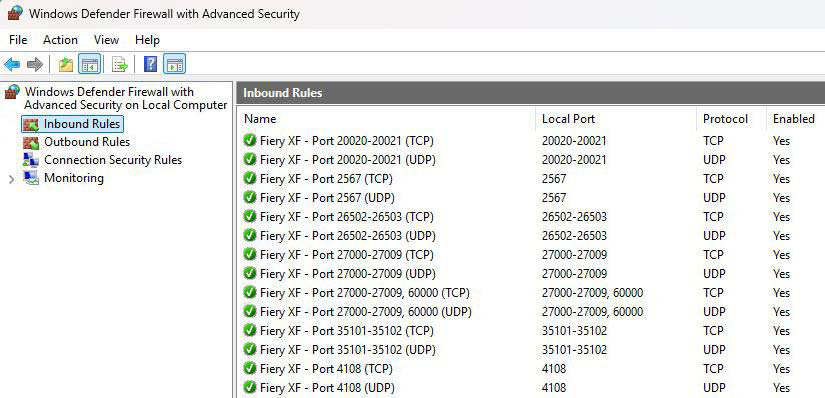Click green check icon of Port 20020-20021 (UDP) rule

click(x=250, y=160)
